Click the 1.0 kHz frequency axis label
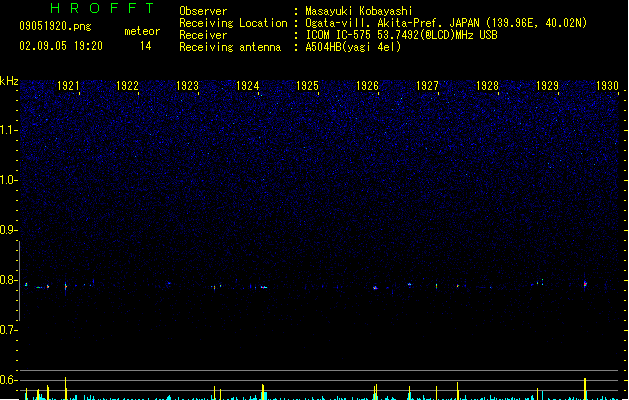 (8, 180)
